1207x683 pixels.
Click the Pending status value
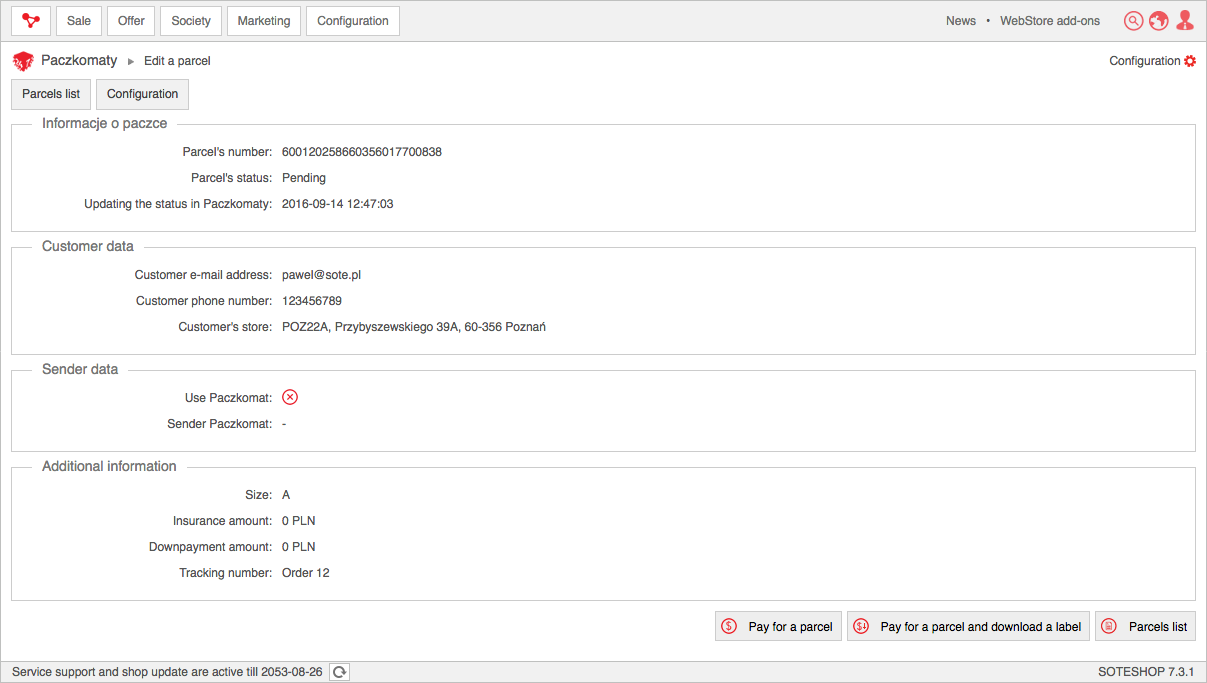(x=304, y=178)
